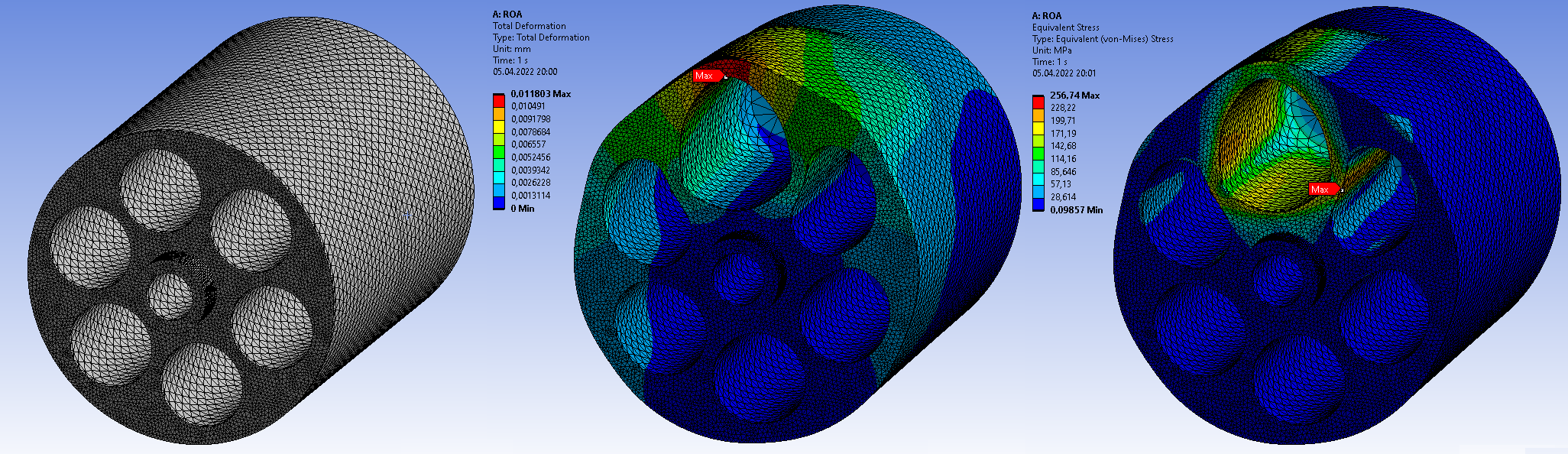
Task: Click the '256,74 Max' legend value
Action: tap(1075, 96)
